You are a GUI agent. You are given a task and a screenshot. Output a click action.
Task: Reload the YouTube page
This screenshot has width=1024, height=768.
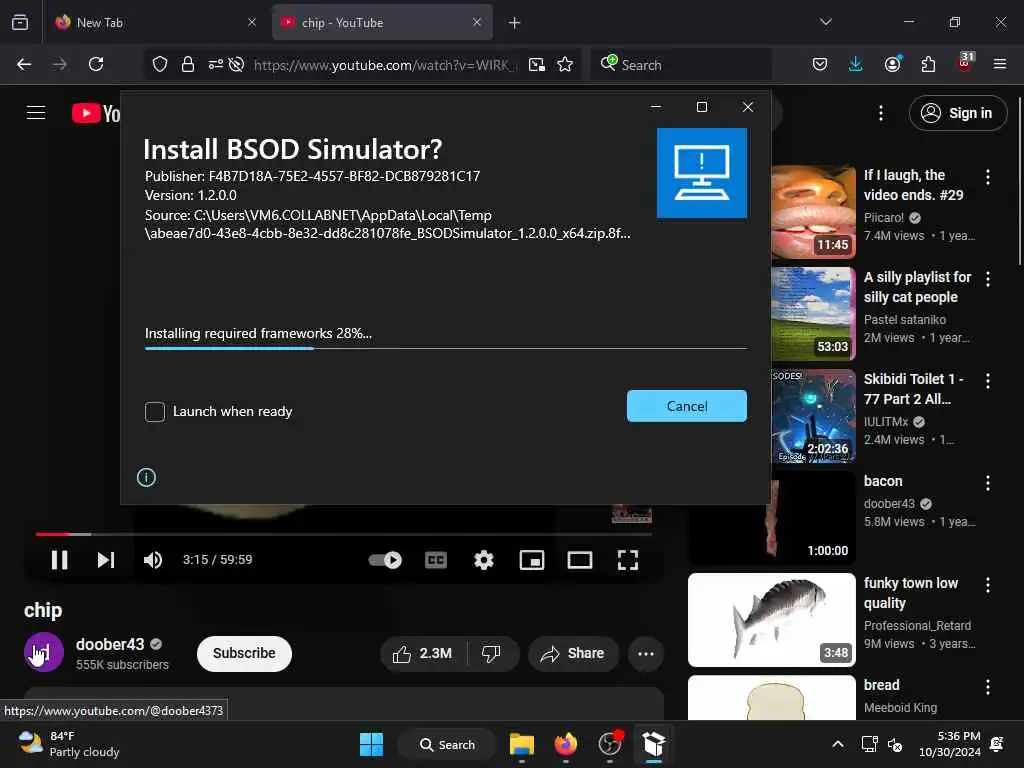click(96, 64)
